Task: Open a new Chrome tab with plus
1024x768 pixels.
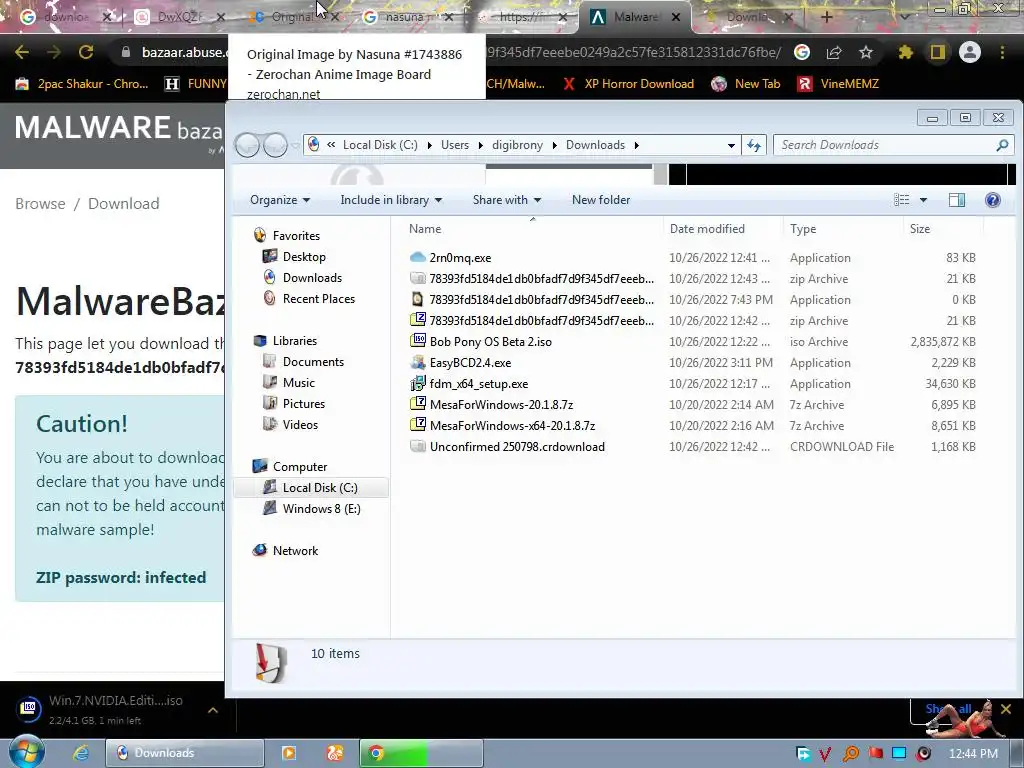Action: (827, 17)
